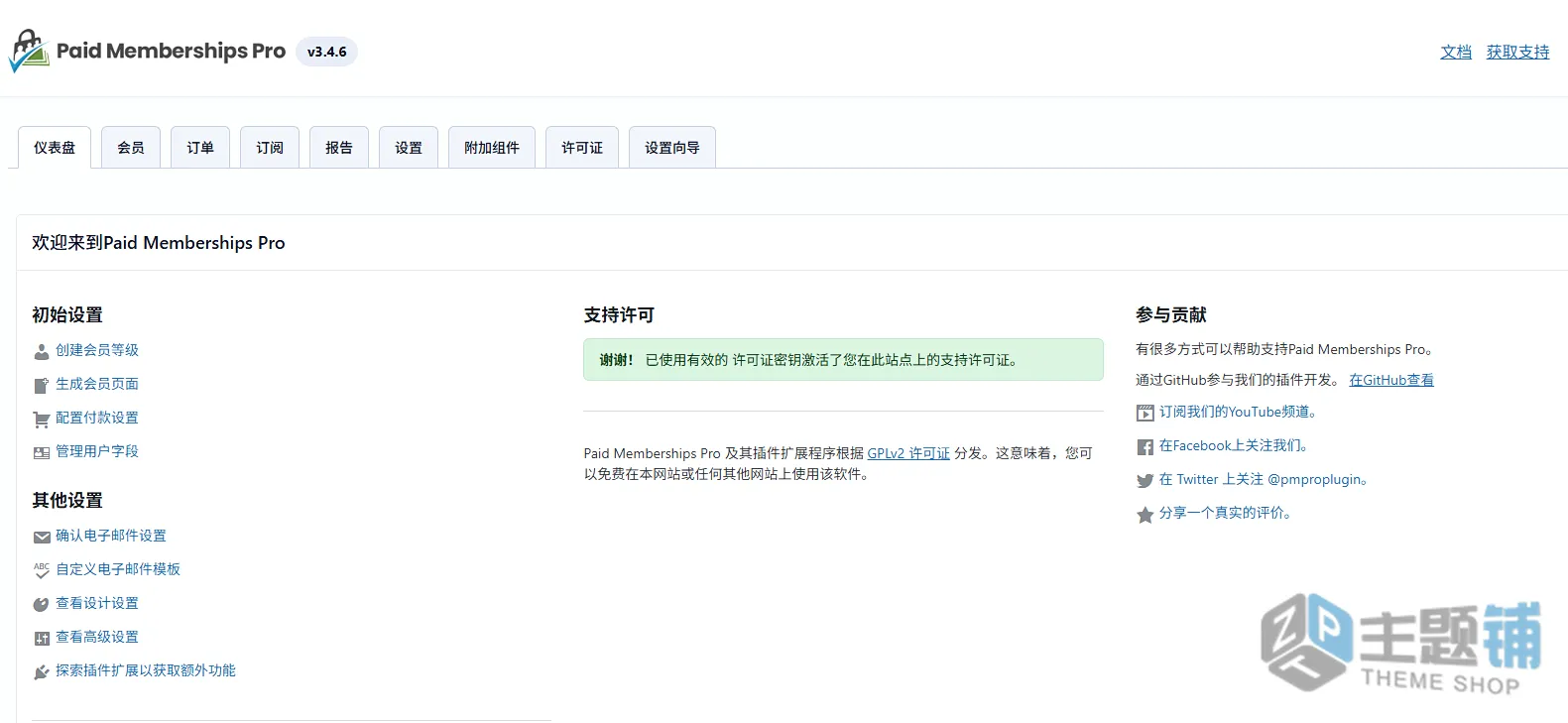
Task: Open the 订阅 tab
Action: [x=270, y=148]
